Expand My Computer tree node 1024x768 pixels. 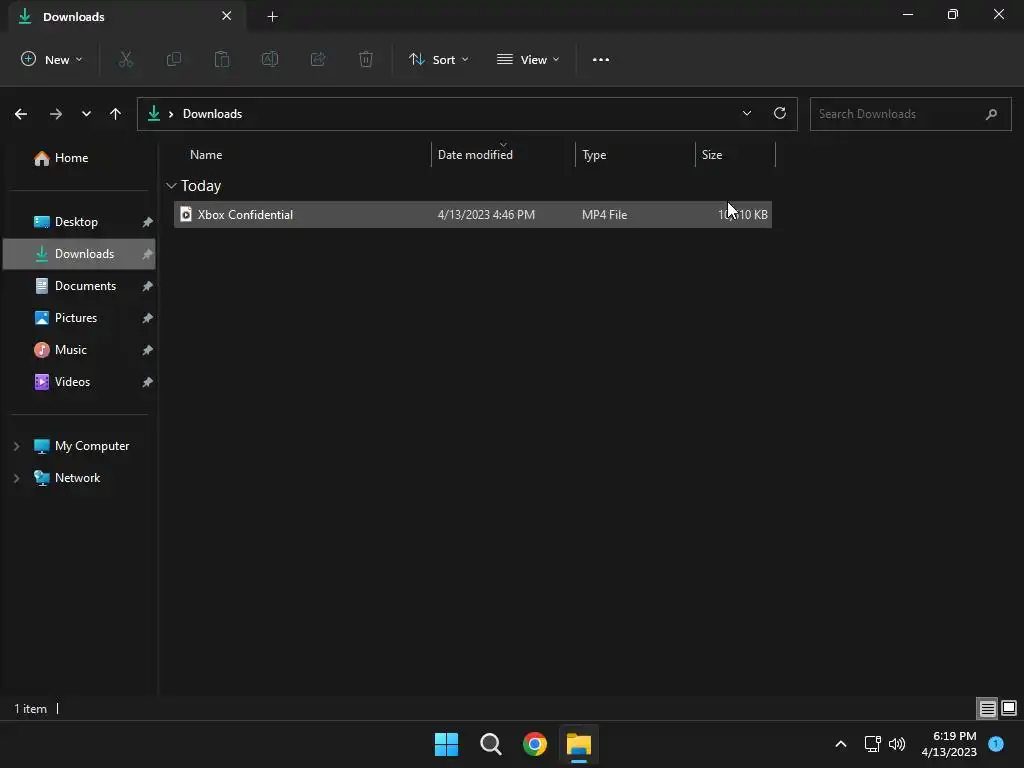click(x=17, y=446)
